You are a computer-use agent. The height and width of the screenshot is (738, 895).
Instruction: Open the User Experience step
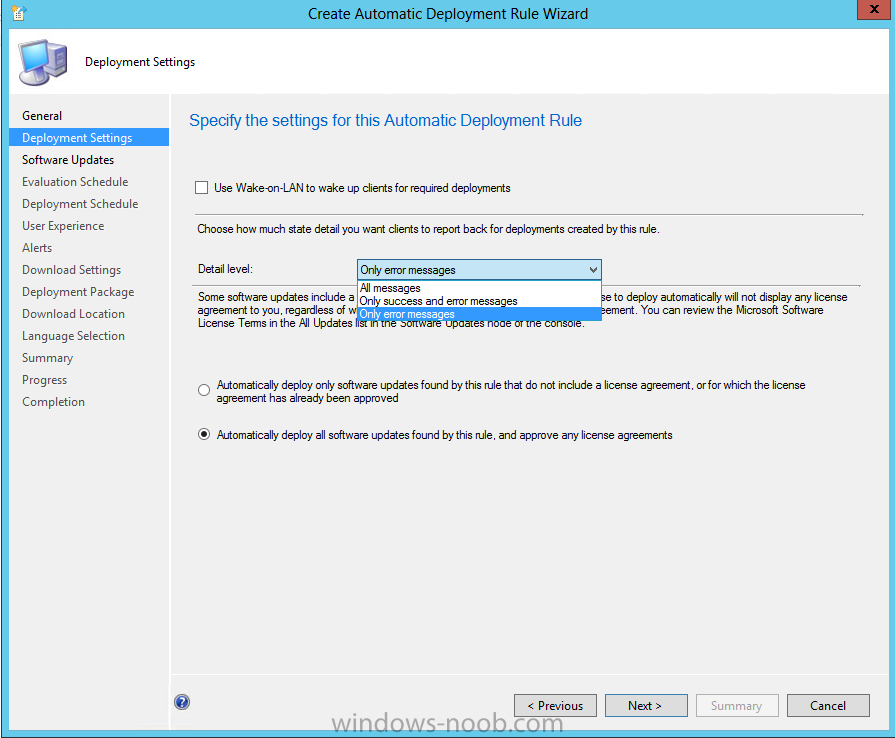tap(63, 226)
